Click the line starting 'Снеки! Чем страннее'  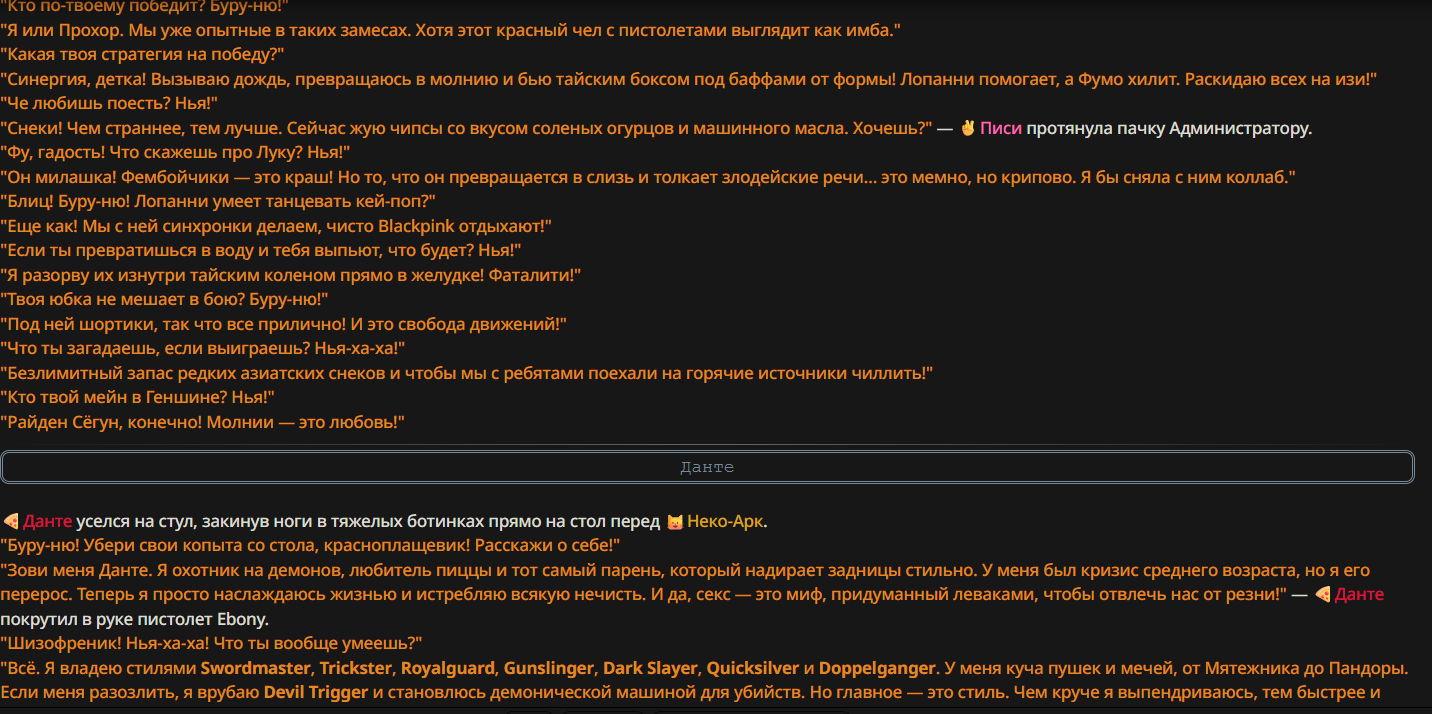(x=466, y=128)
